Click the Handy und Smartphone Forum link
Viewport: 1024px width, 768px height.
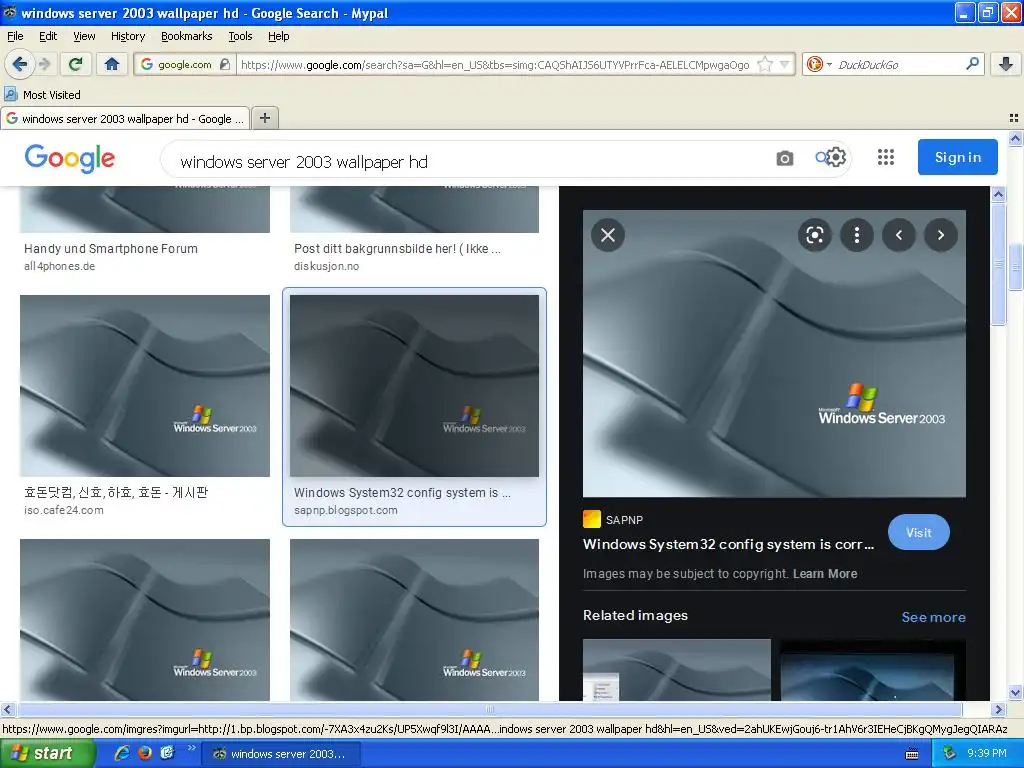coord(110,248)
